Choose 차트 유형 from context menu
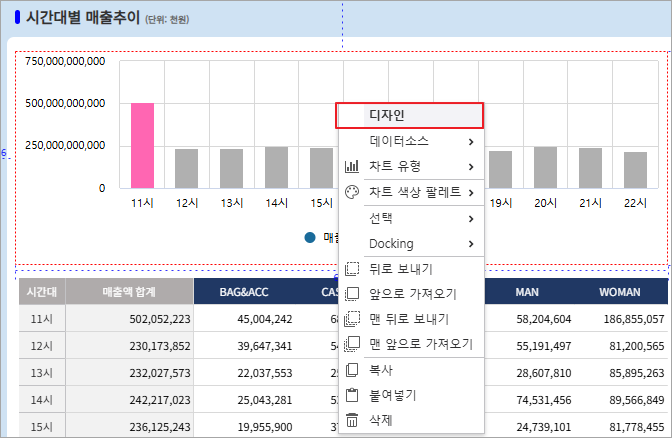The width and height of the screenshot is (672, 438). [396, 166]
